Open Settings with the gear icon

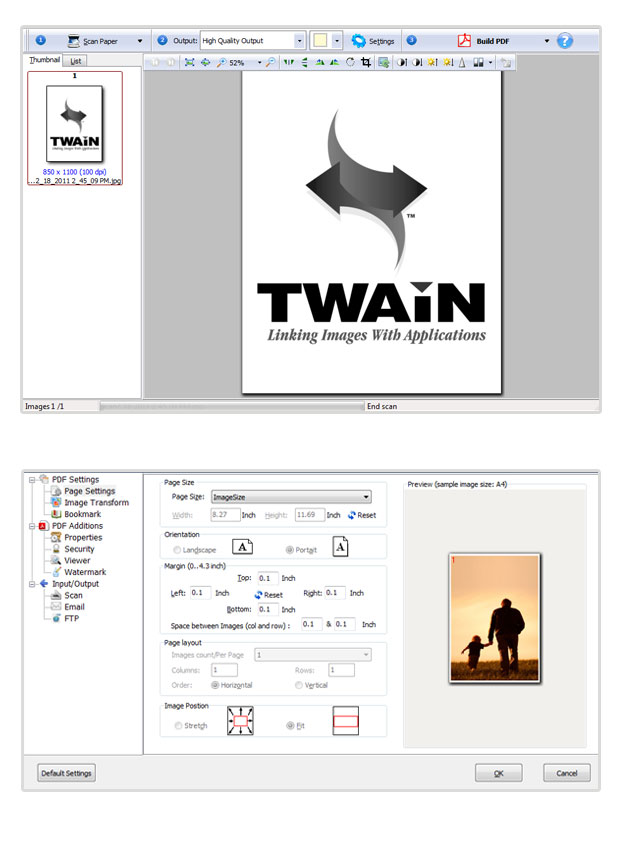pyautogui.click(x=358, y=41)
